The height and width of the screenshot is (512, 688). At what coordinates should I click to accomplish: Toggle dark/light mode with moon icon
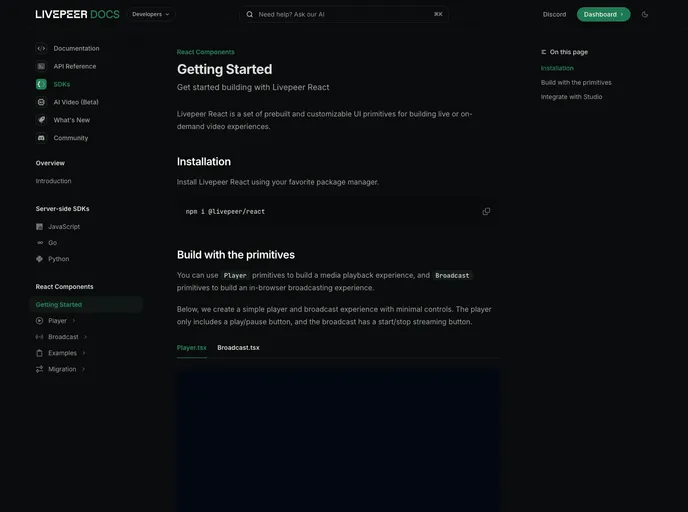point(645,14)
